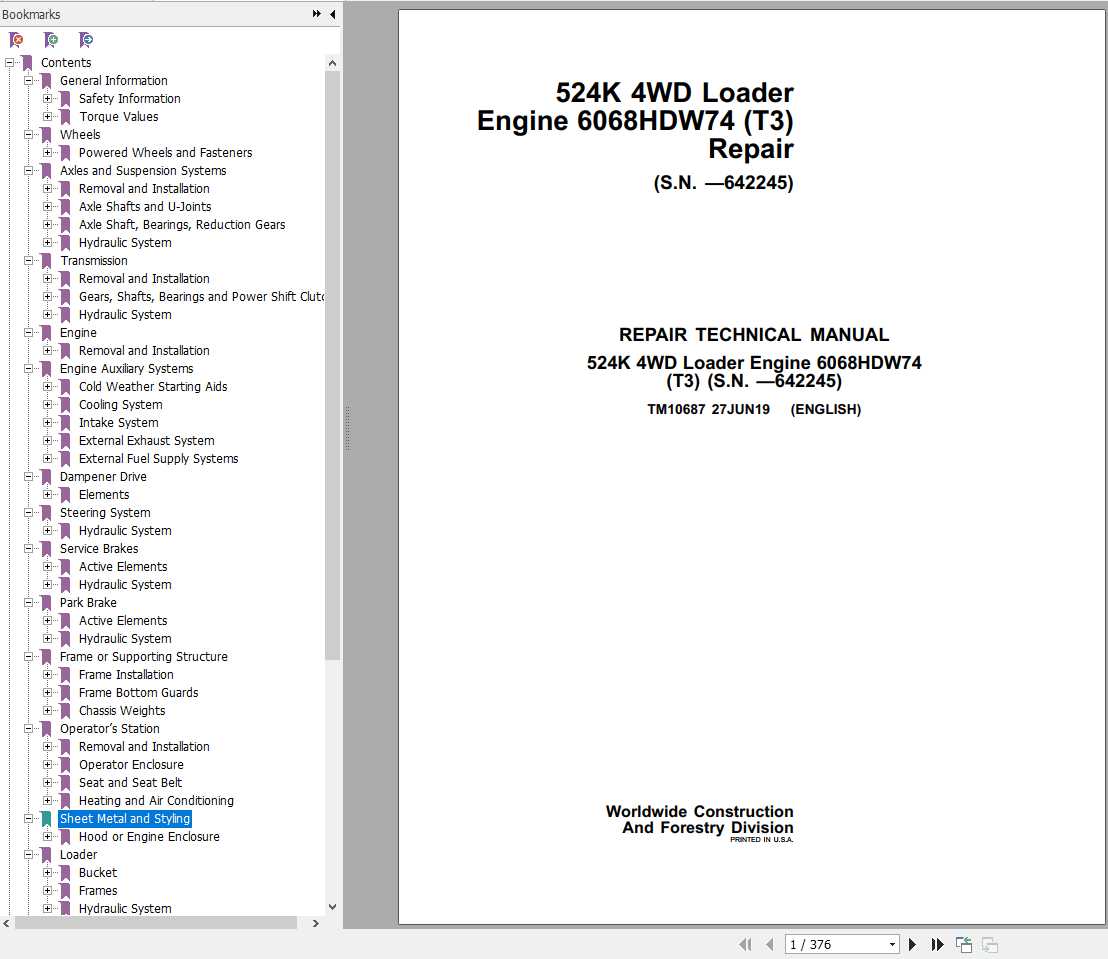Open Active Elements under Service Brakes
Image resolution: width=1108 pixels, height=959 pixels.
click(123, 567)
